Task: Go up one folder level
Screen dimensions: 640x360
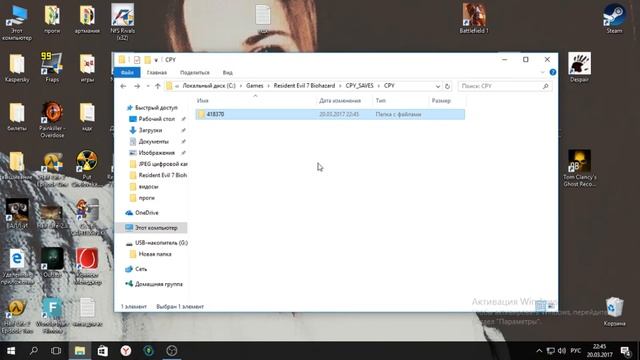Action: pyautogui.click(x=158, y=86)
